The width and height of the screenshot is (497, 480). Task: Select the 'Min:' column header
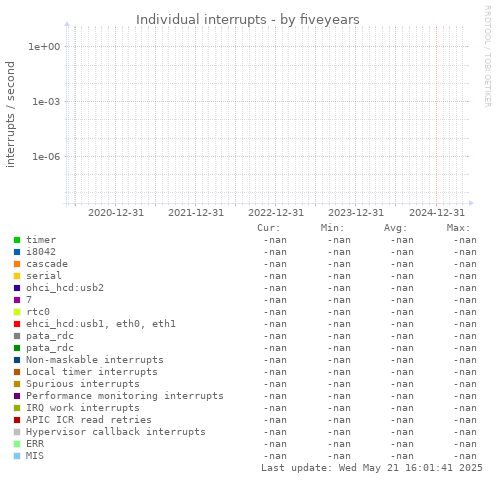332,228
